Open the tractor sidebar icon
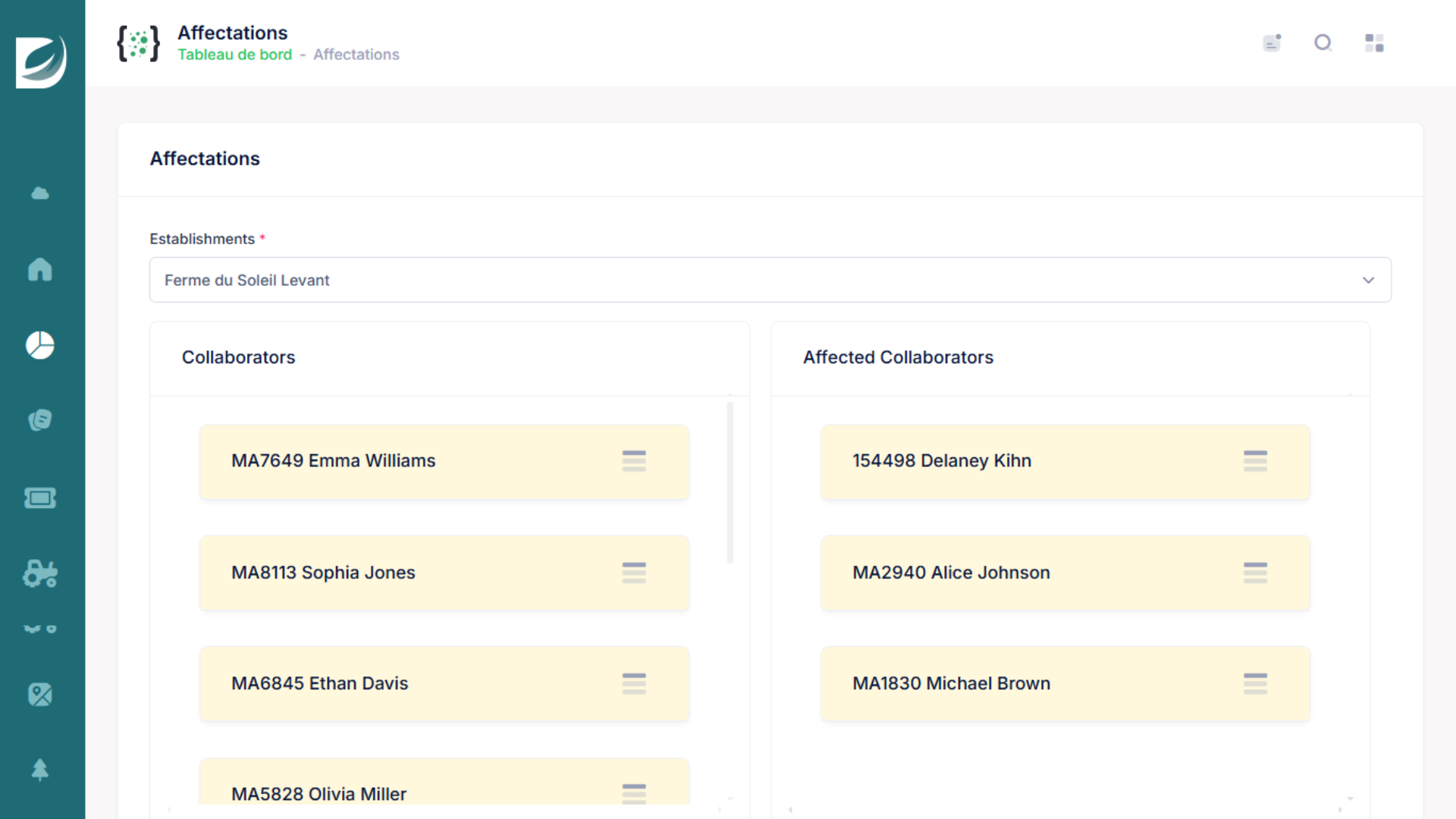Screen dimensions: 1456x819 (x=40, y=574)
